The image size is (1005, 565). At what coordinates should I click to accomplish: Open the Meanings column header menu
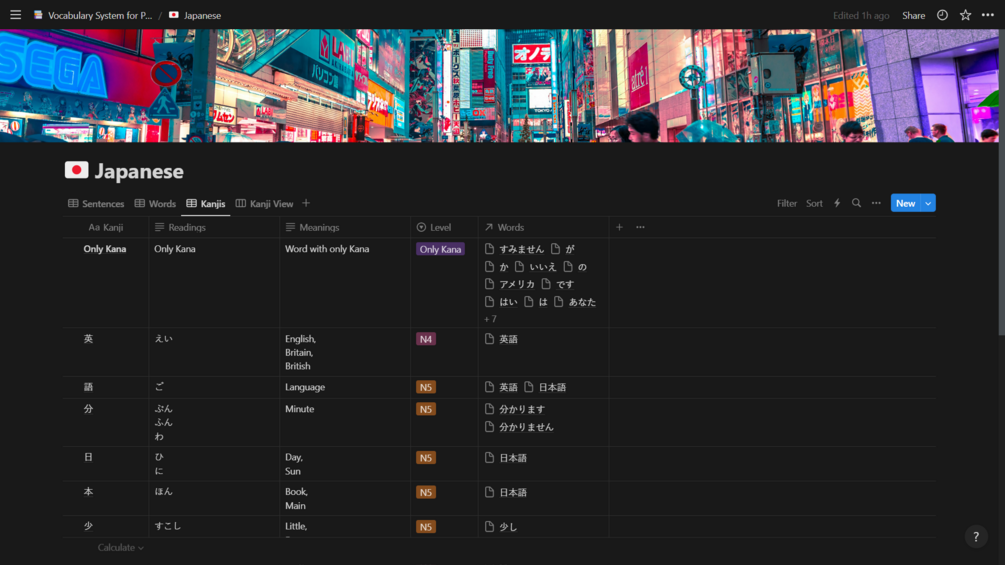coord(345,227)
